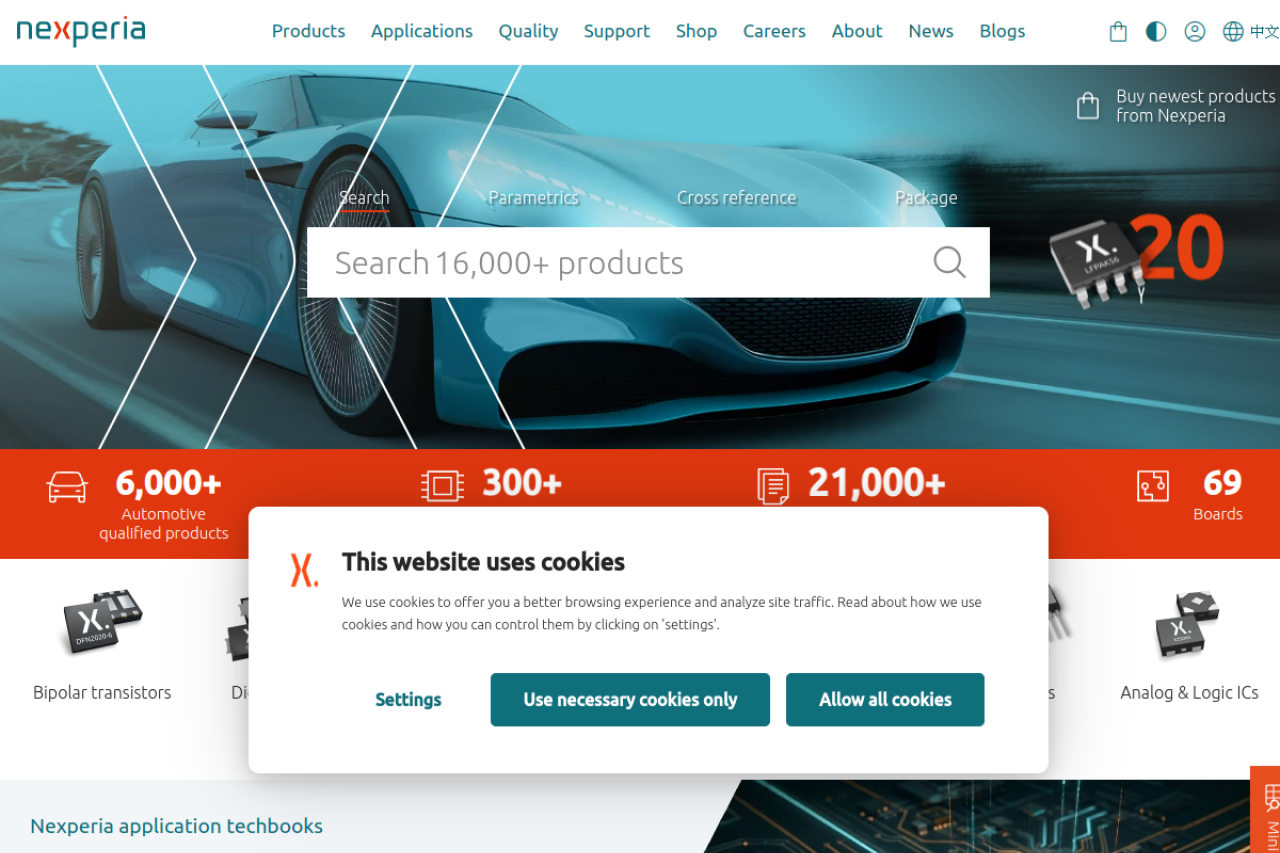Open the Bipolar transistors category
Image resolution: width=1280 pixels, height=853 pixels.
[102, 692]
